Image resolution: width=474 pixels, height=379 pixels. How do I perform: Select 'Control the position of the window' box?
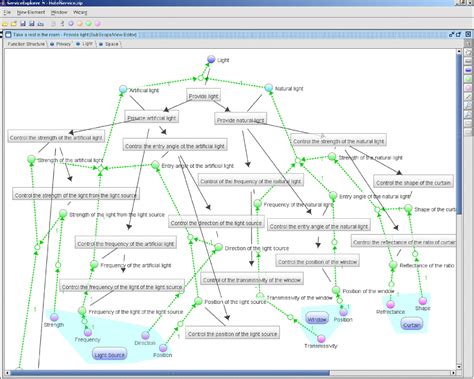pos(317,261)
